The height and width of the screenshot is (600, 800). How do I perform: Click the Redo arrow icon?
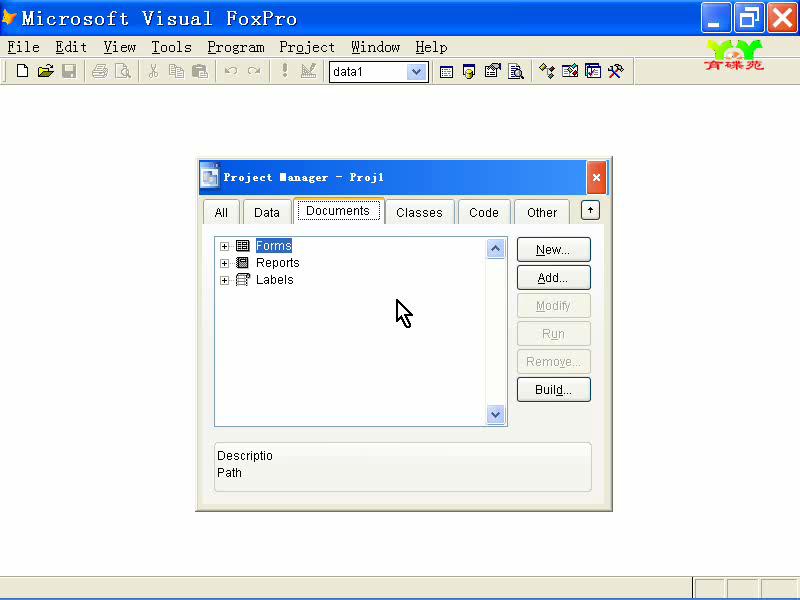click(254, 71)
